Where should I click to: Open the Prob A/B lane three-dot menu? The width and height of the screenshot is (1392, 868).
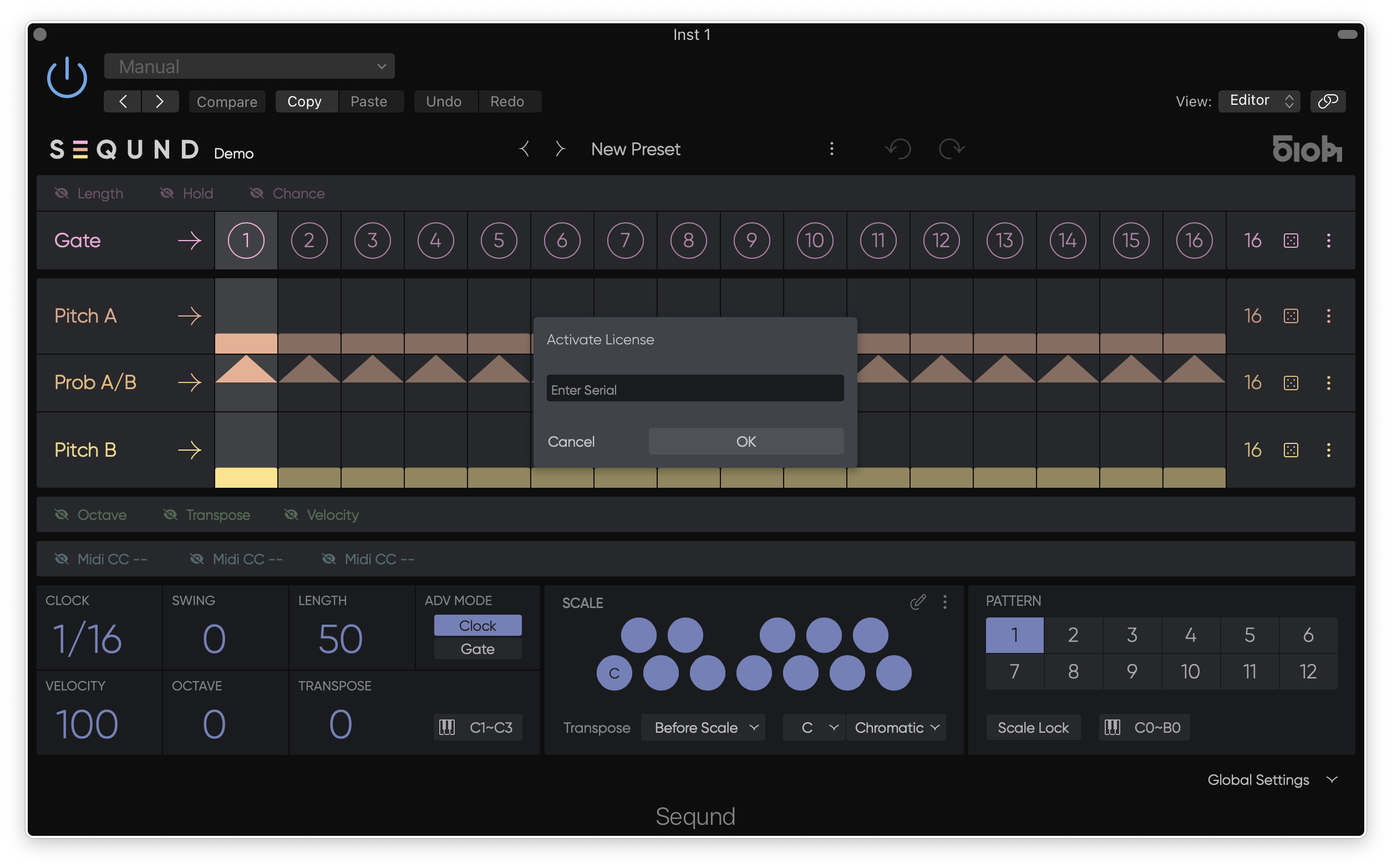click(1328, 383)
